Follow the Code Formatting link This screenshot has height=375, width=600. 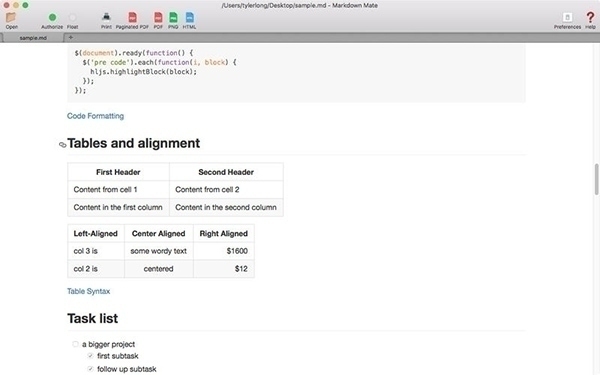[x=95, y=116]
